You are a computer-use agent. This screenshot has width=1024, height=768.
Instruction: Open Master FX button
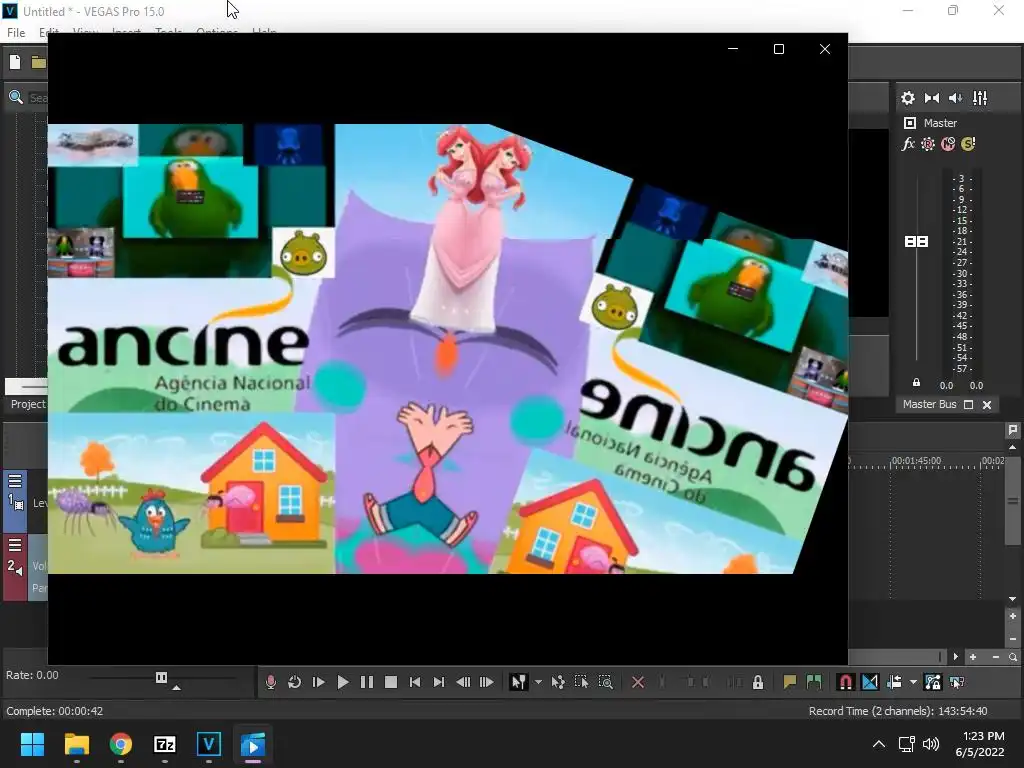coord(908,144)
